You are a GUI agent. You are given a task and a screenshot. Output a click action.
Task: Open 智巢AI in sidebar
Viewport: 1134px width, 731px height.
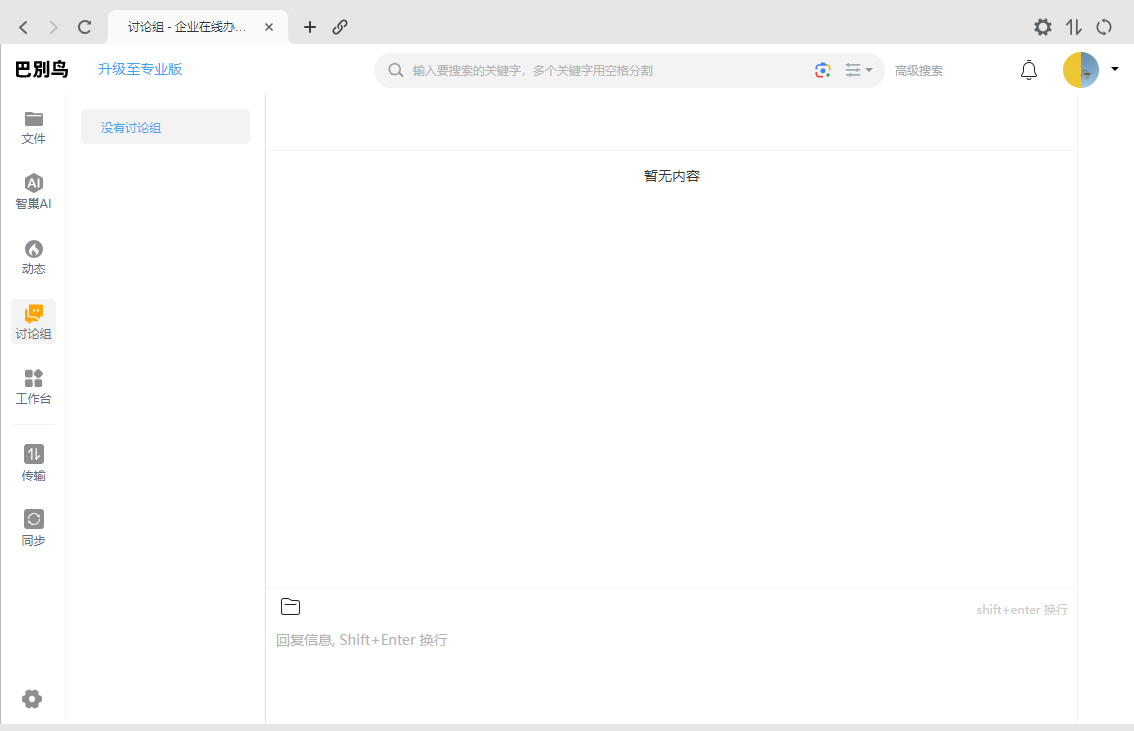point(33,192)
